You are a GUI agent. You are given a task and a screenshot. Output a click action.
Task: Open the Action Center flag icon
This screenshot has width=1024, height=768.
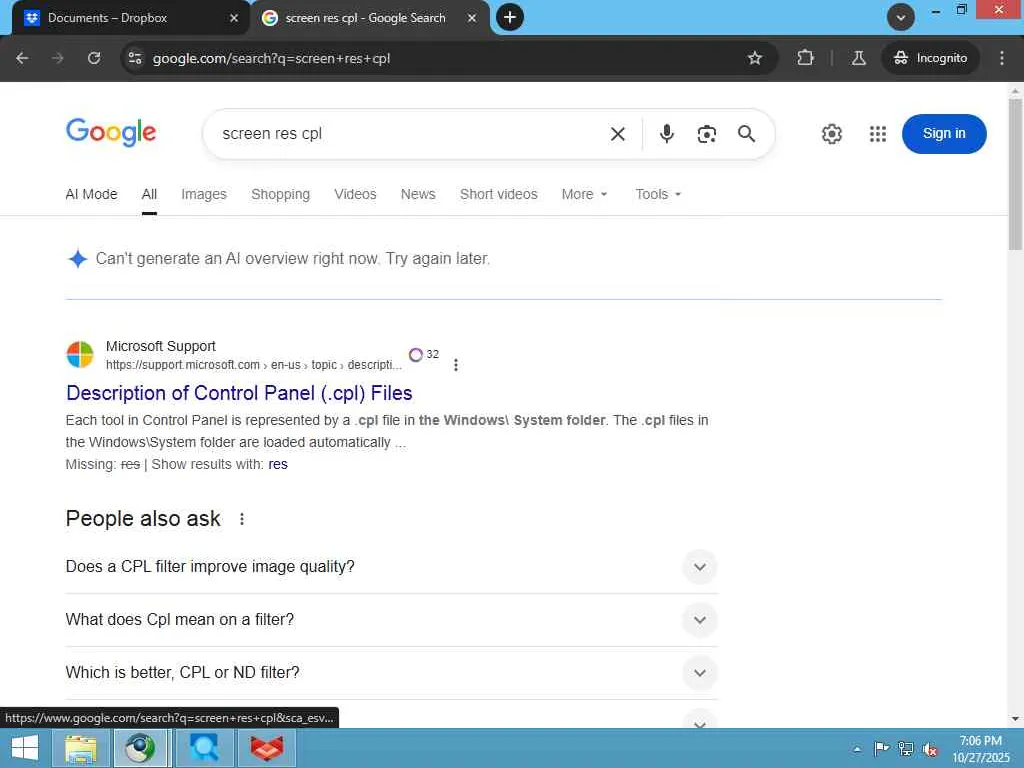pyautogui.click(x=881, y=749)
